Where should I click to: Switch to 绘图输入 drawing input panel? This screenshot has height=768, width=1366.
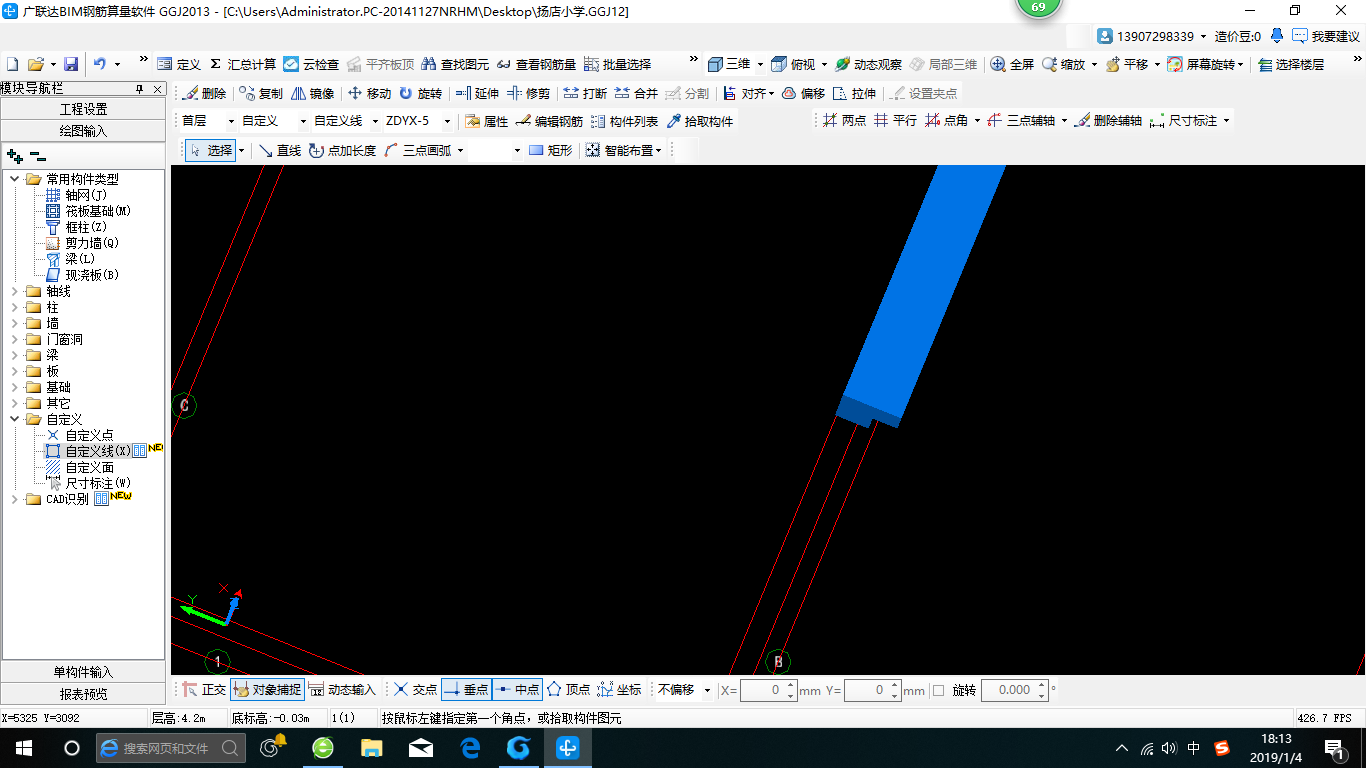click(84, 131)
